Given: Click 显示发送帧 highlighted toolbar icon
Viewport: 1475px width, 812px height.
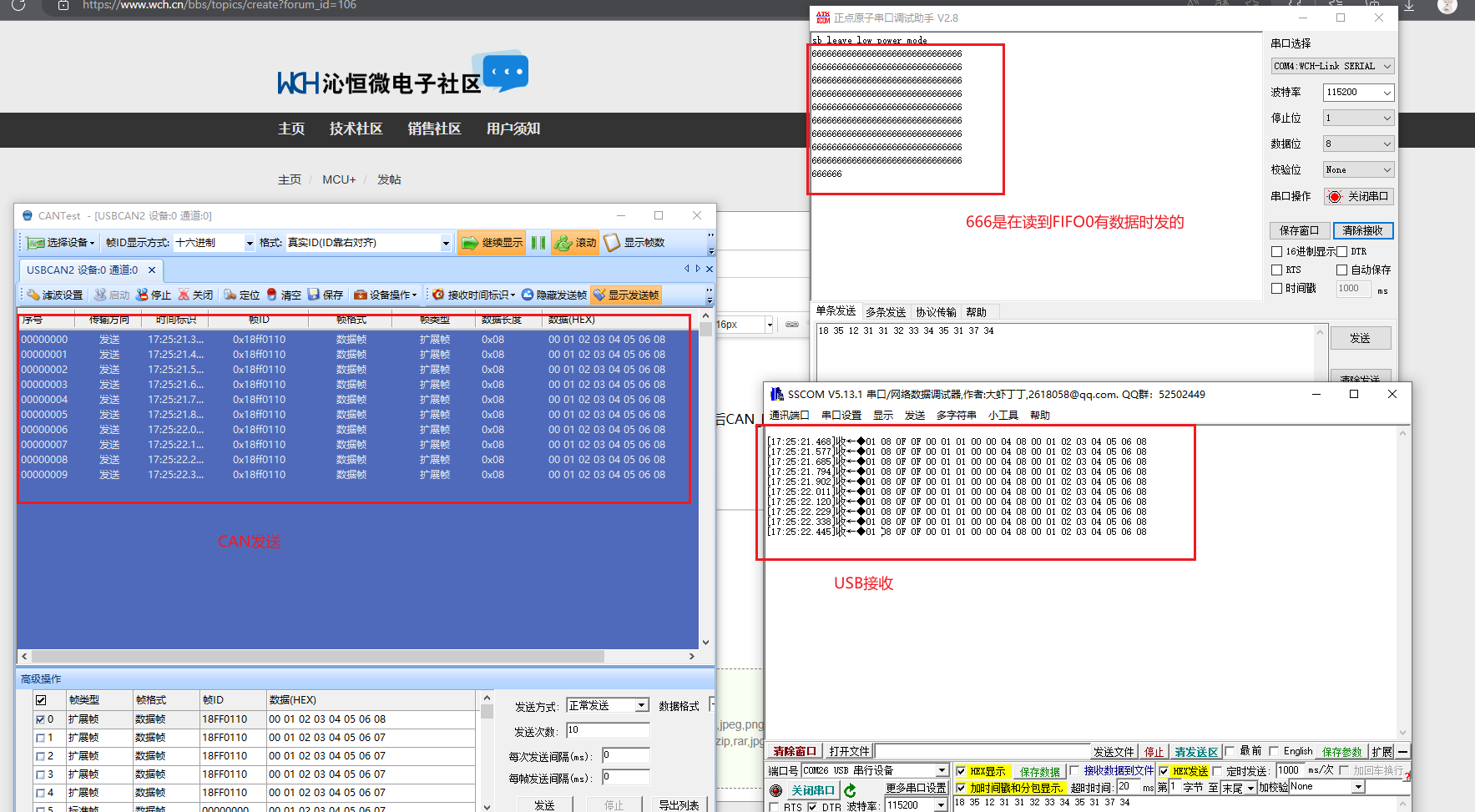Looking at the screenshot, I should click(626, 295).
